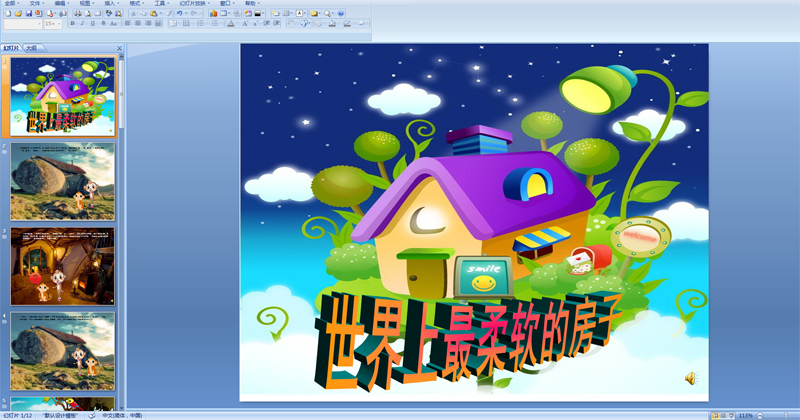Click the 113% zoom level
The image size is (800, 420).
pos(745,416)
